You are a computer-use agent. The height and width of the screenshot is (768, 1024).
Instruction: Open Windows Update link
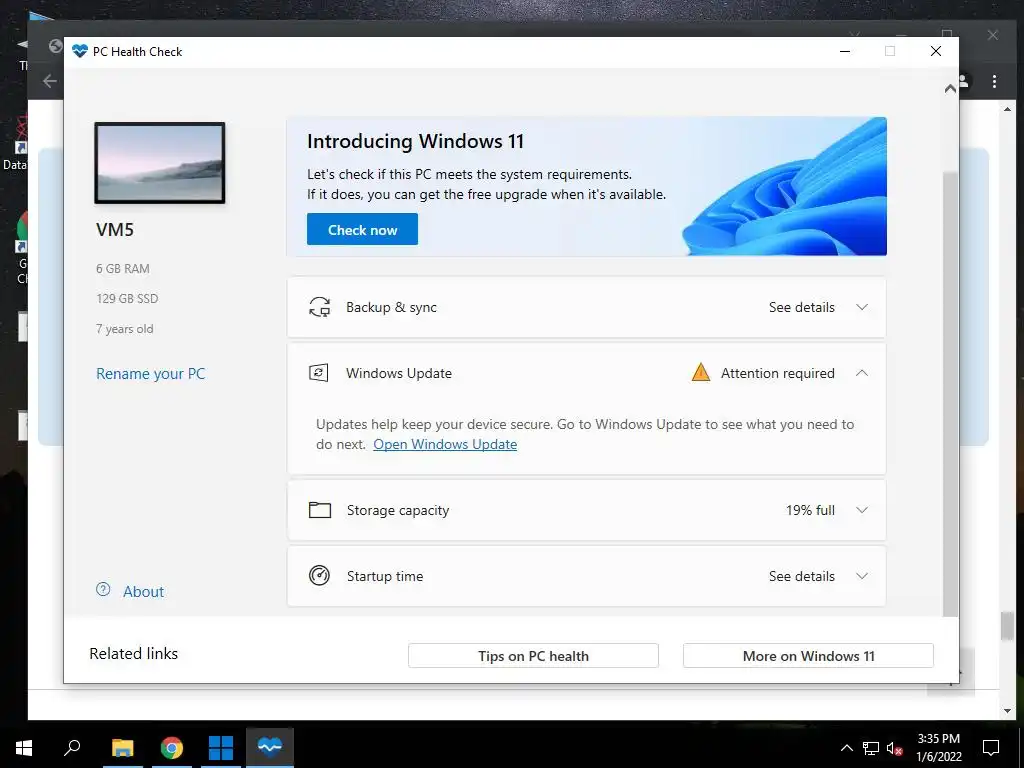click(445, 444)
